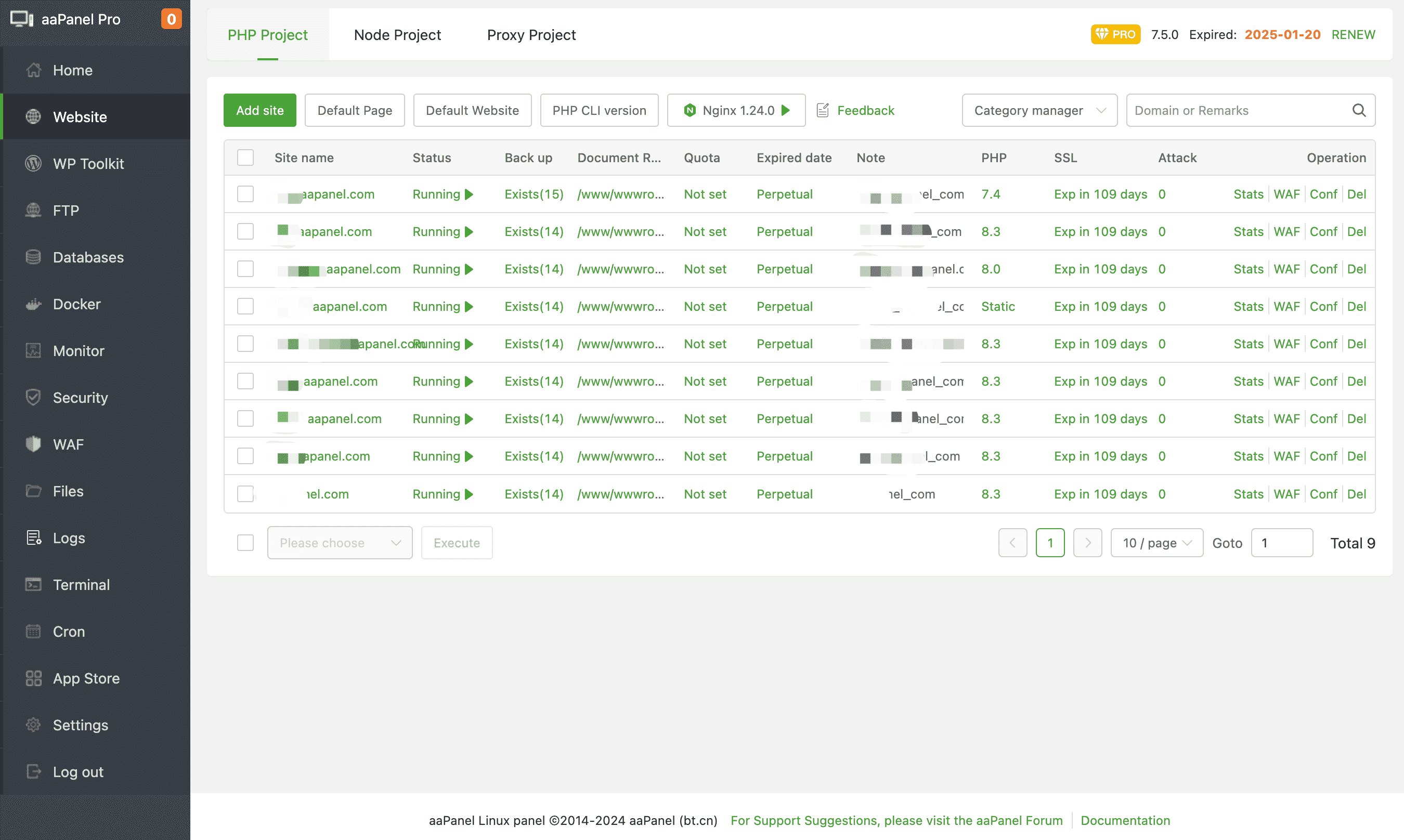Click the Feedback edit icon
1404x840 pixels.
[x=823, y=110]
